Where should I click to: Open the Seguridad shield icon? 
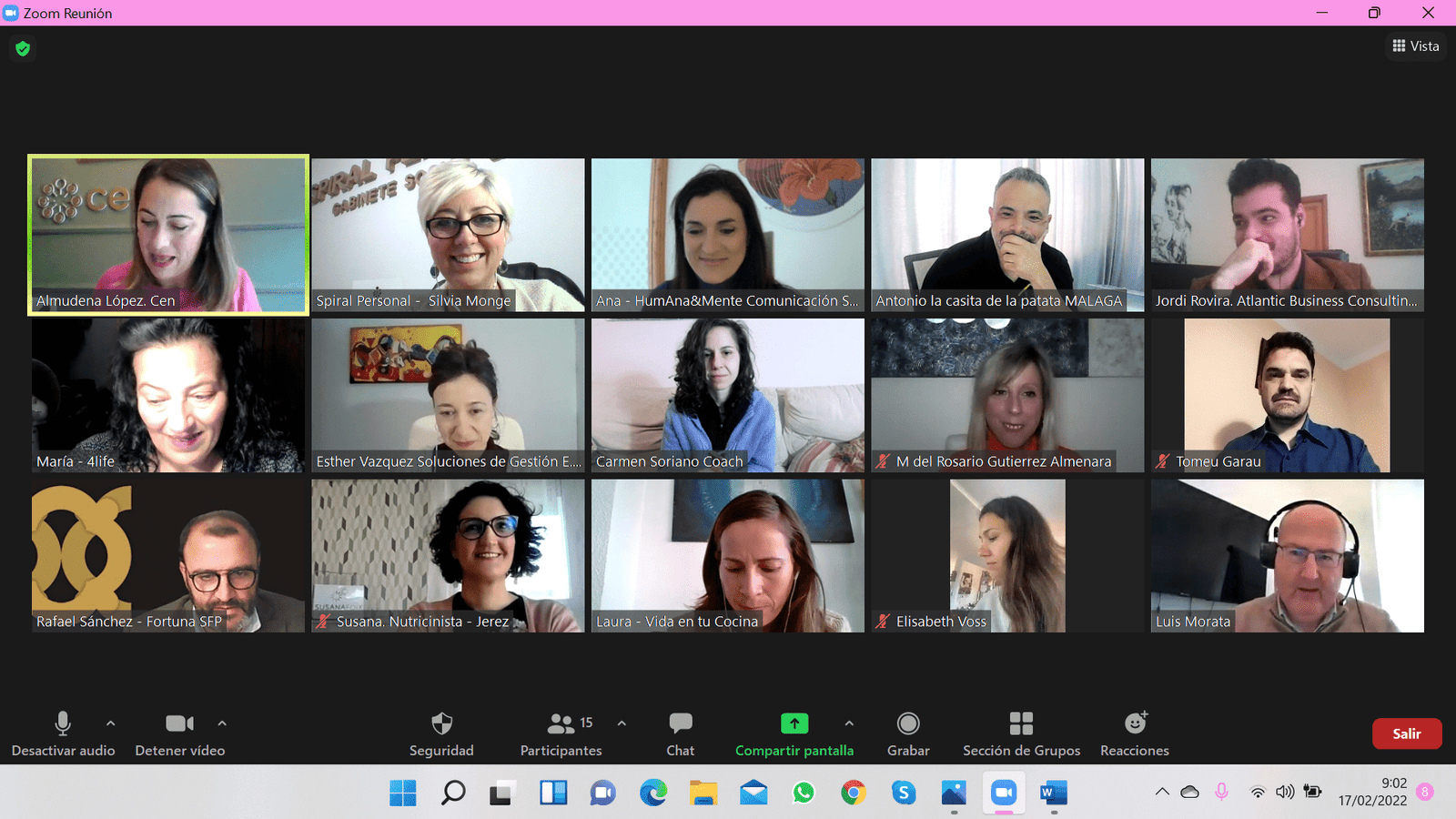click(441, 724)
